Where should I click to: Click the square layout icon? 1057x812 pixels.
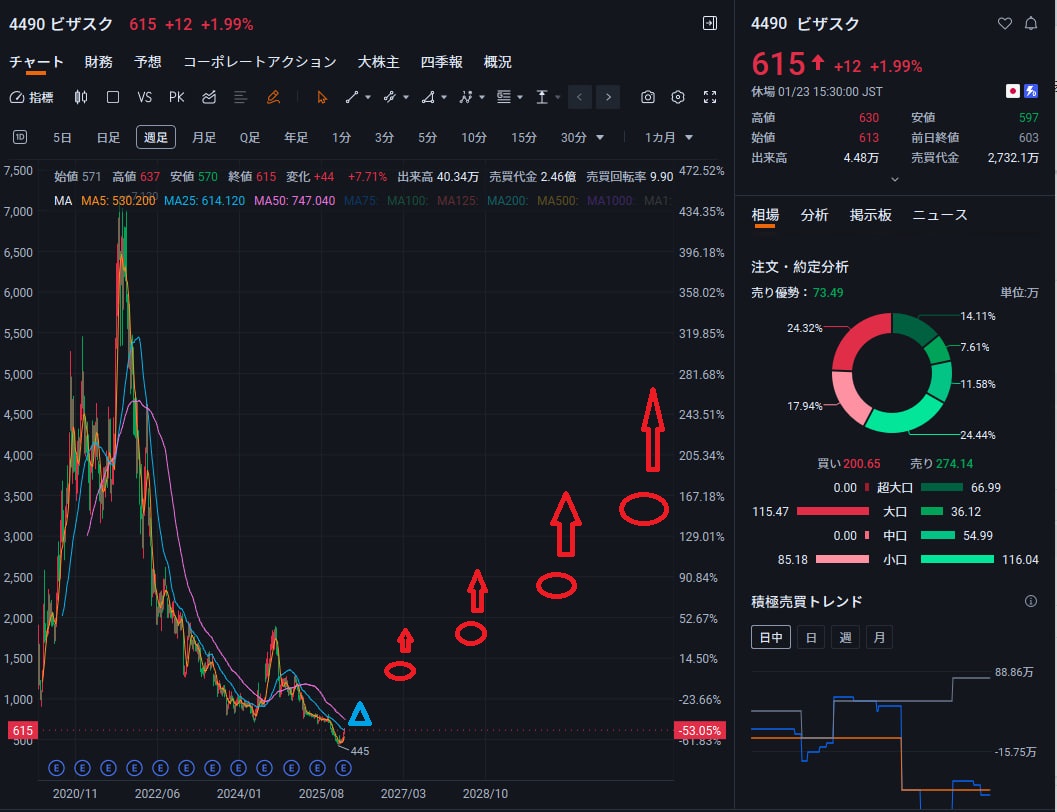coord(113,97)
